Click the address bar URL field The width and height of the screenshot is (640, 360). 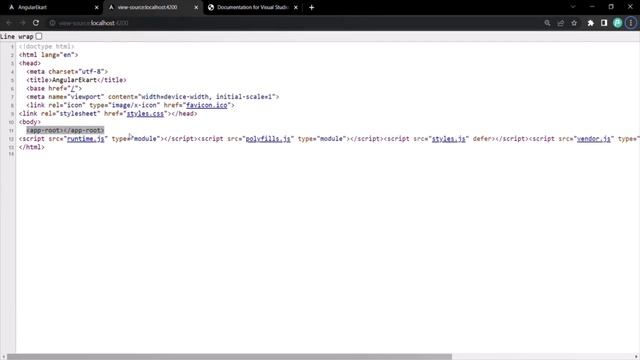click(x=294, y=23)
